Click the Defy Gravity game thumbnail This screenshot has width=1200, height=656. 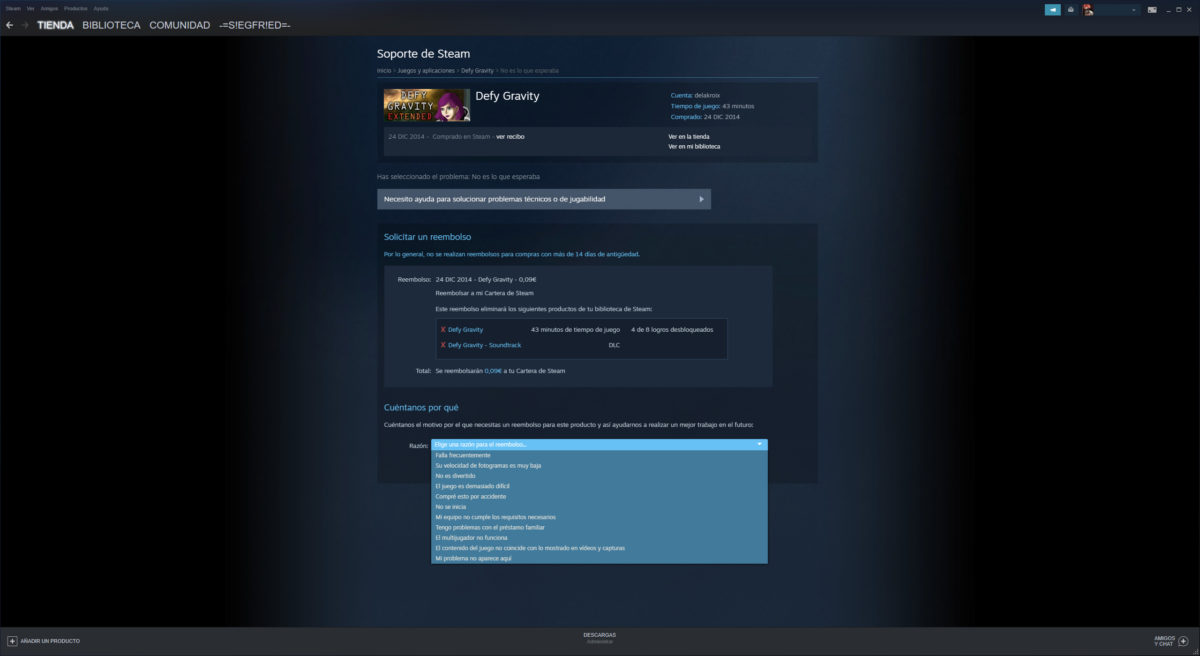tap(427, 105)
